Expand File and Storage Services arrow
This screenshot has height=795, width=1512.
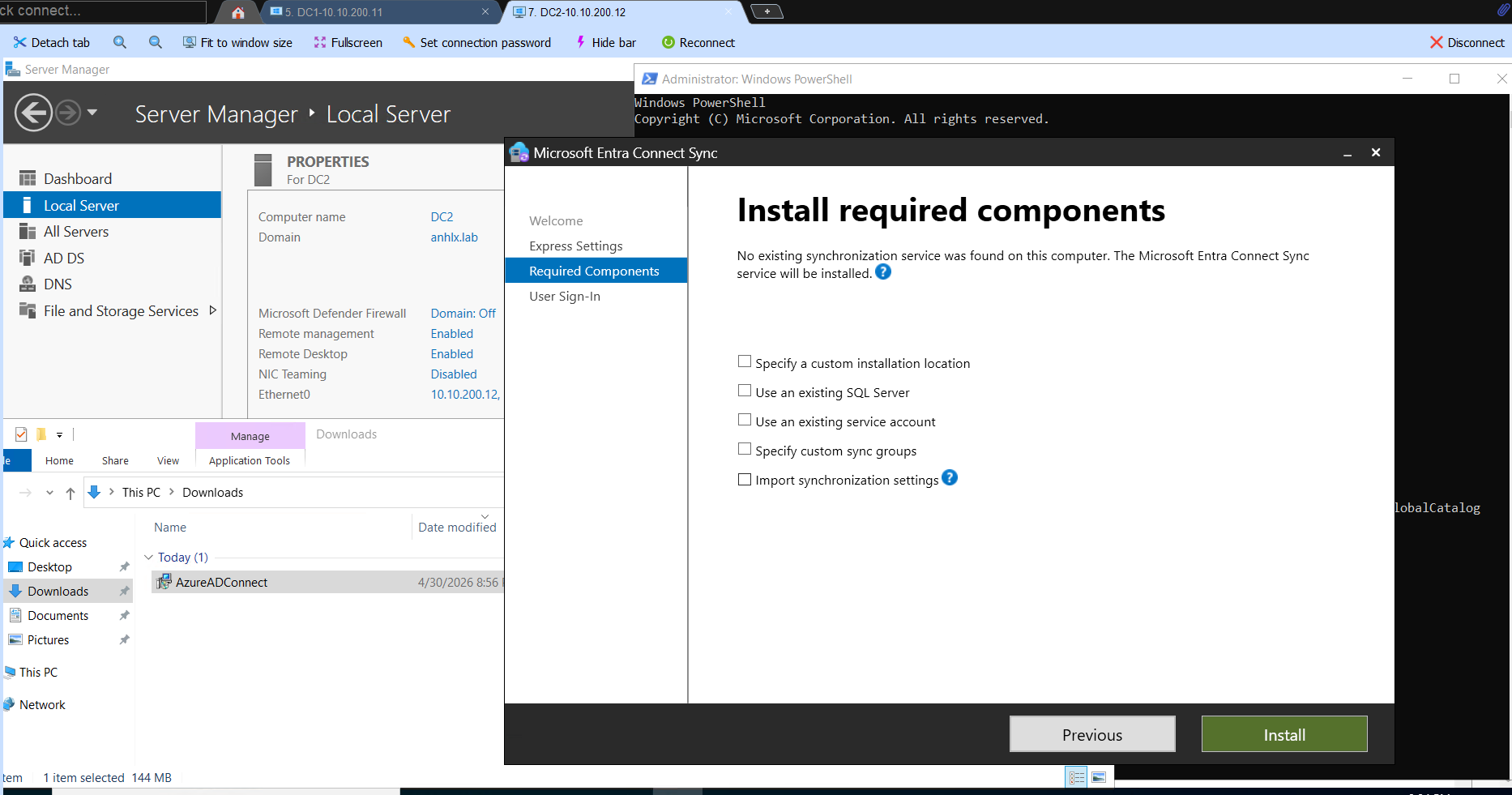[x=213, y=310]
